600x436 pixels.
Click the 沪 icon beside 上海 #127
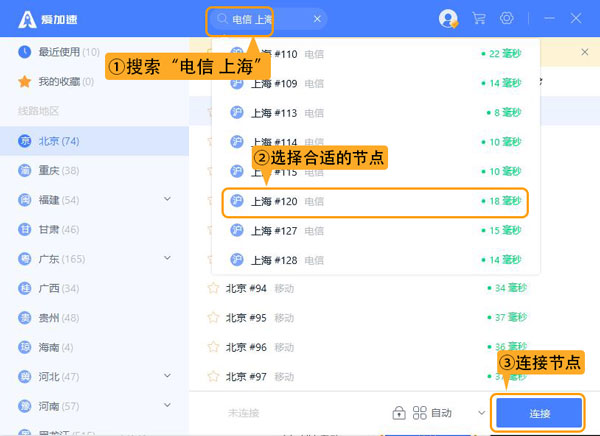pos(236,230)
